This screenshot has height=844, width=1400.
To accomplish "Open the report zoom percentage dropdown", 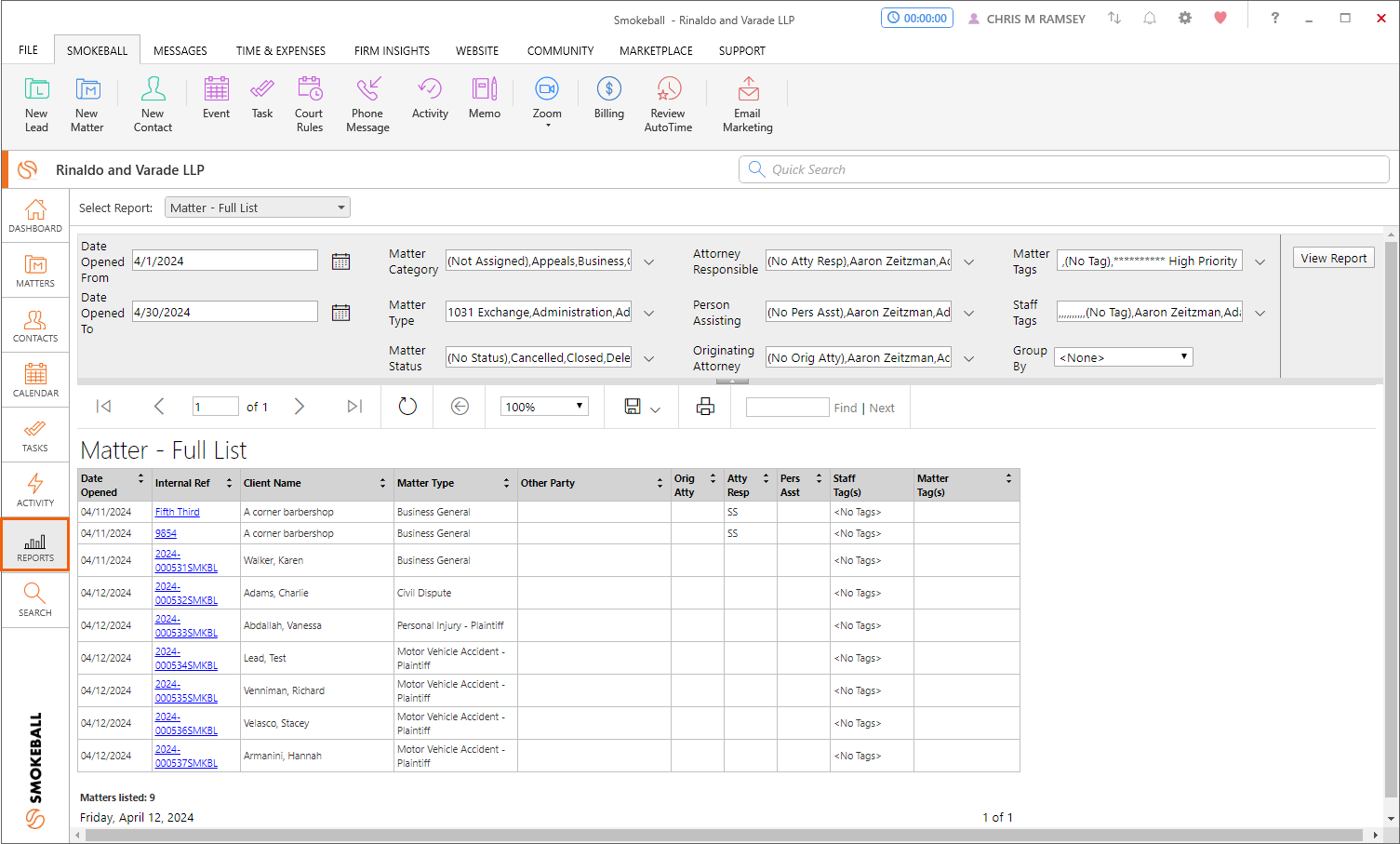I will (x=544, y=407).
